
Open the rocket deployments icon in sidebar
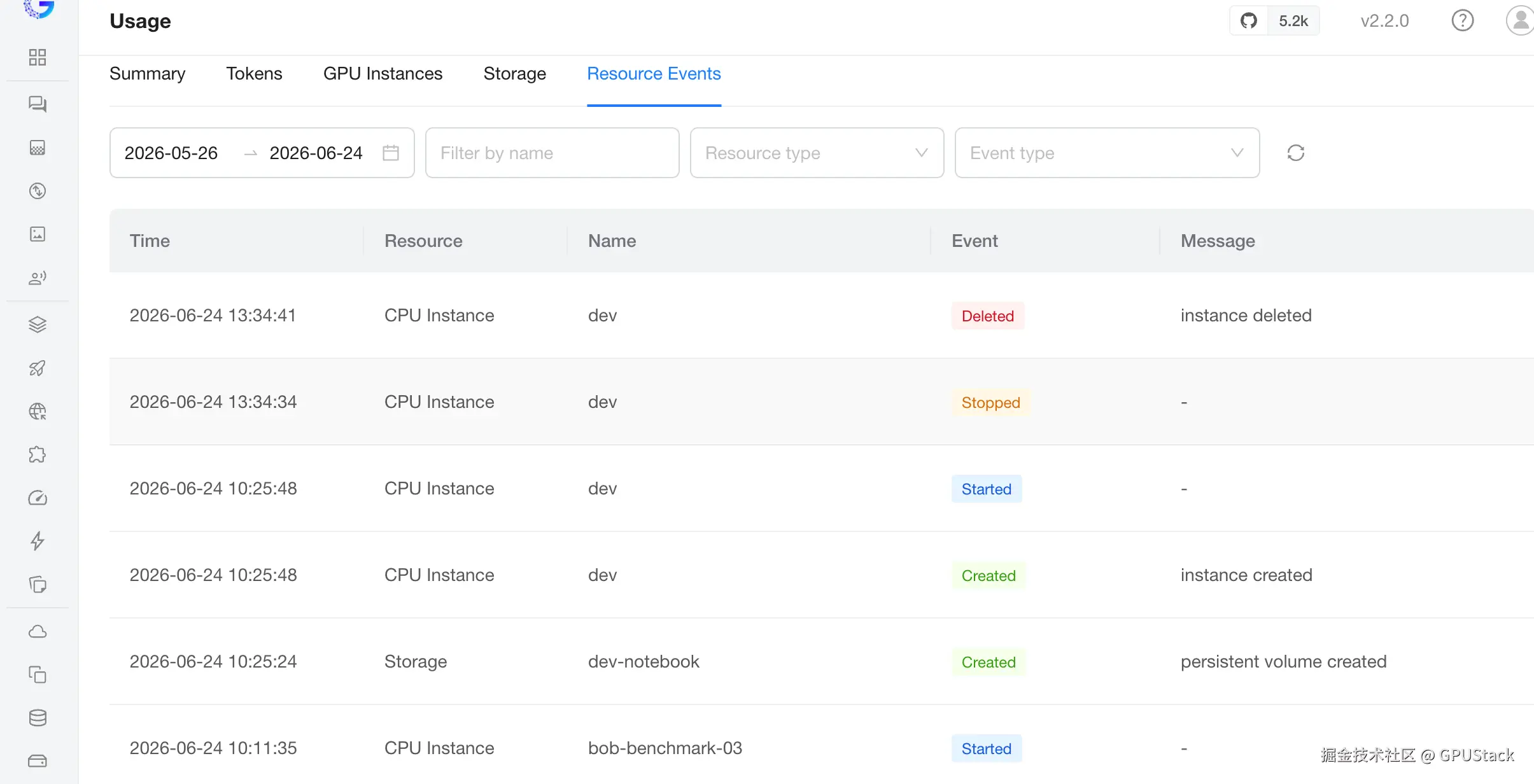tap(38, 368)
